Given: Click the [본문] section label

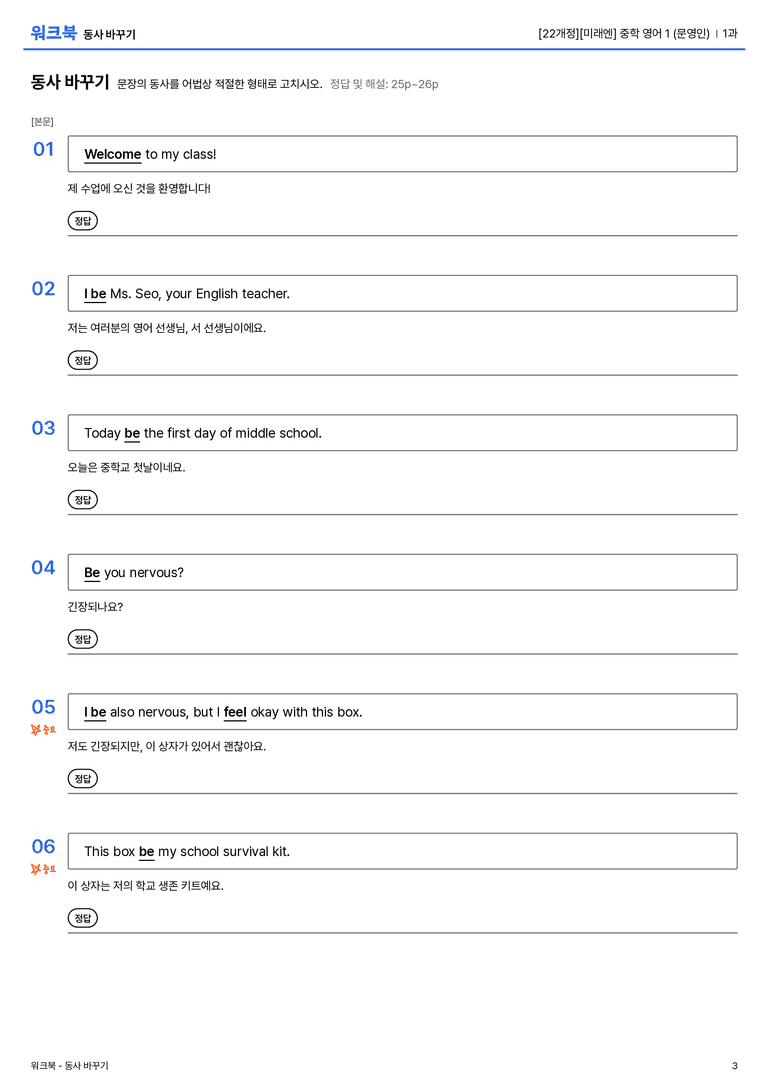Looking at the screenshot, I should tap(42, 121).
